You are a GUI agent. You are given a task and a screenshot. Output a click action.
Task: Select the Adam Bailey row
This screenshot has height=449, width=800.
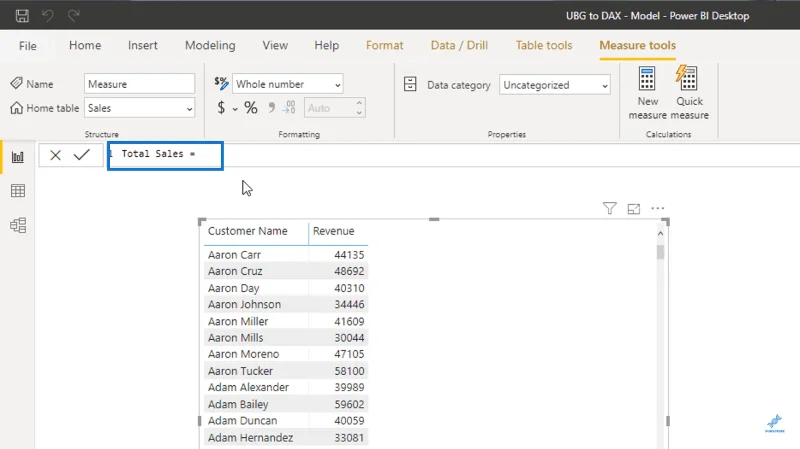point(286,405)
